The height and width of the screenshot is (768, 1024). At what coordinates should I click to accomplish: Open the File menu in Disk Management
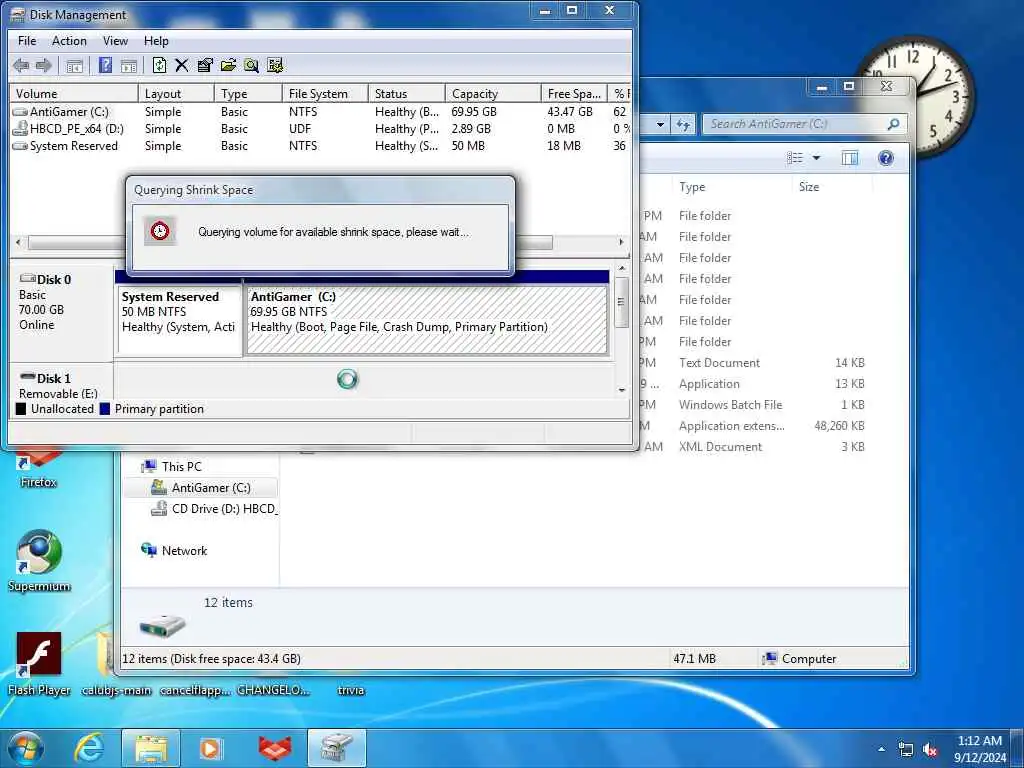27,40
